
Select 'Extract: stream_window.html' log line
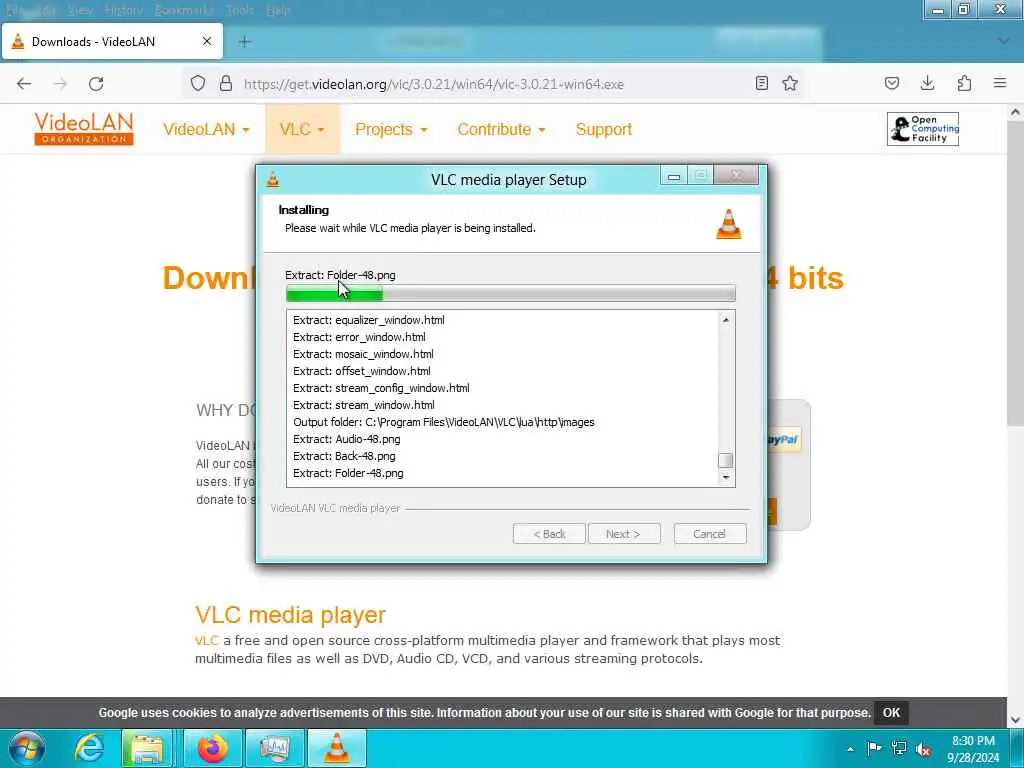pyautogui.click(x=364, y=405)
